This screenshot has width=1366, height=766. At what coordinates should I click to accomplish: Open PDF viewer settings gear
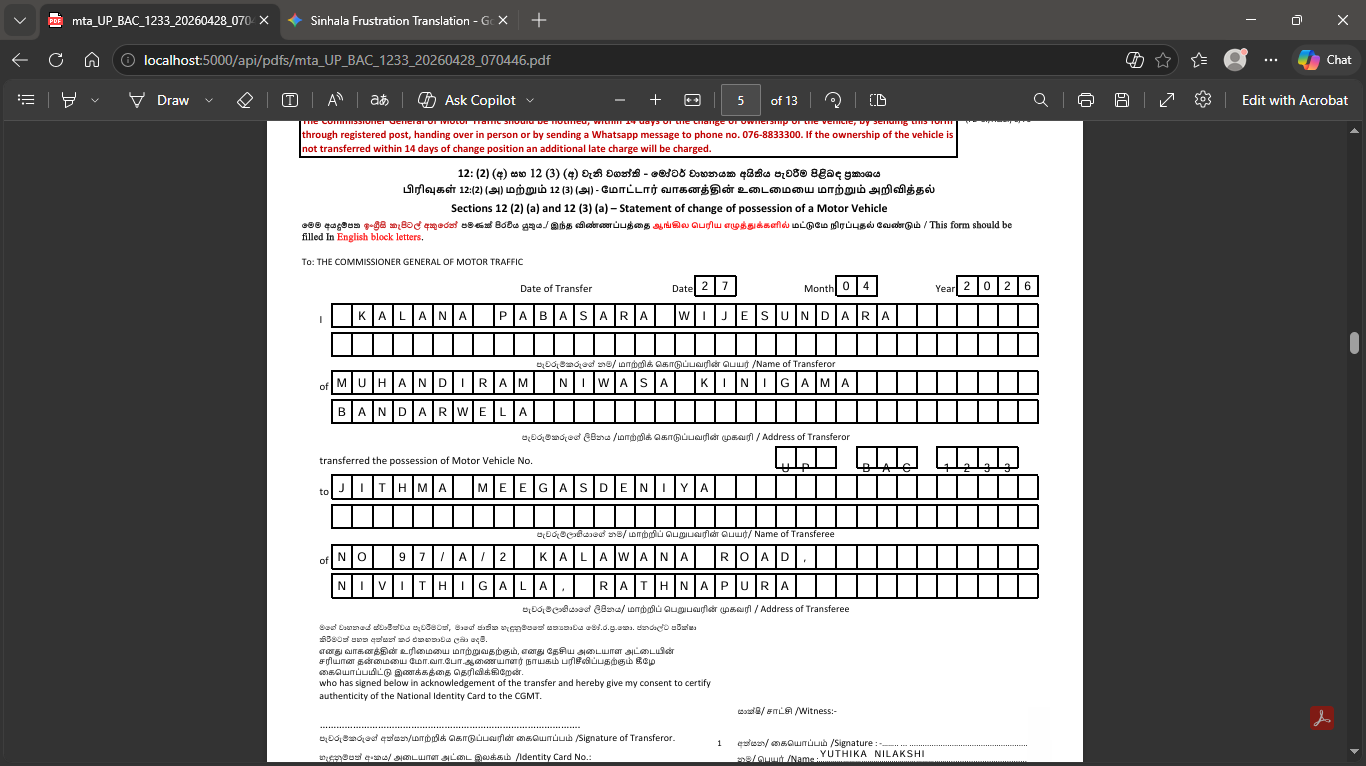(x=1203, y=100)
